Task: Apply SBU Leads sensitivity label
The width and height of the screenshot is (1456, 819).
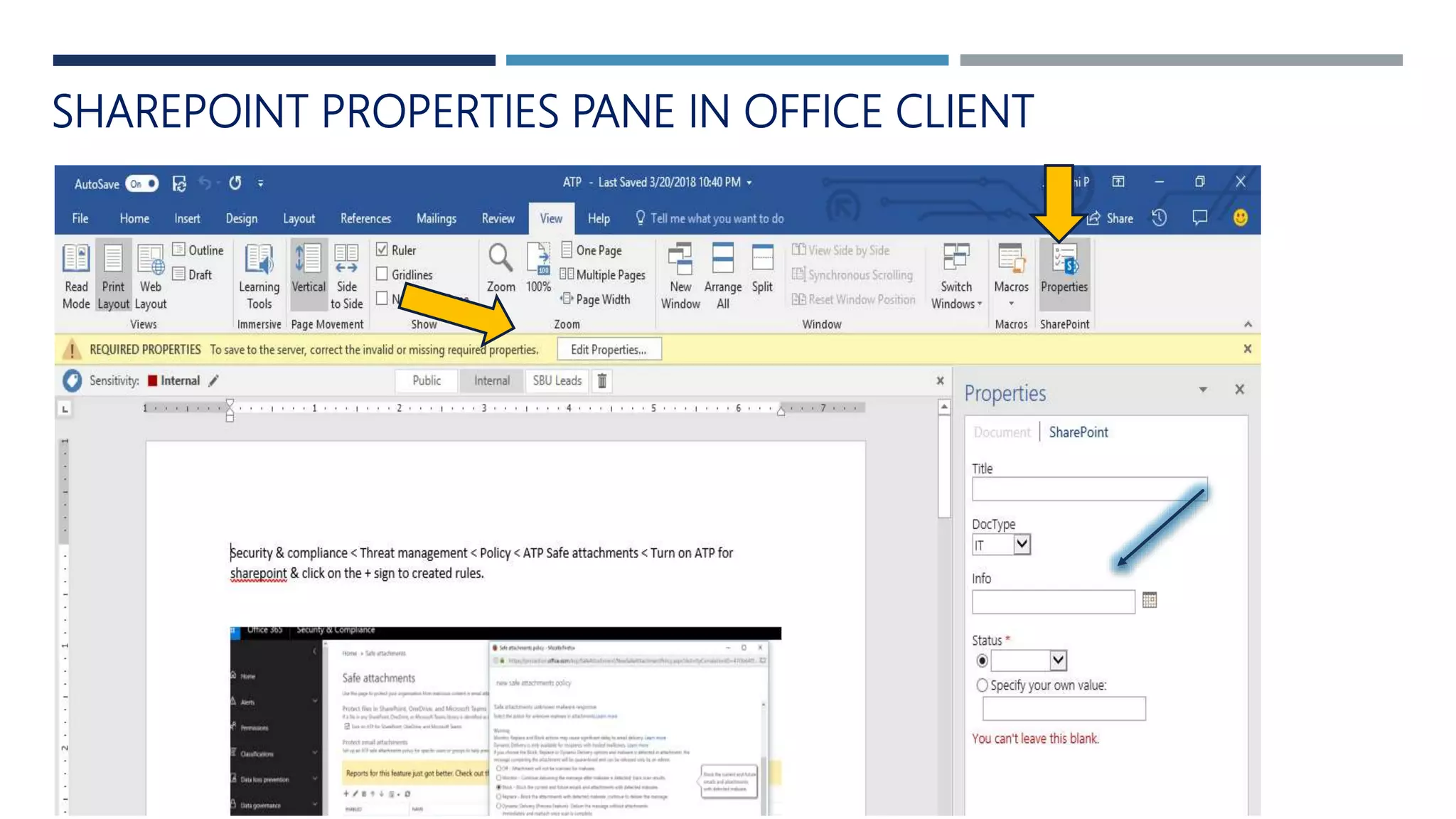Action: click(x=557, y=381)
